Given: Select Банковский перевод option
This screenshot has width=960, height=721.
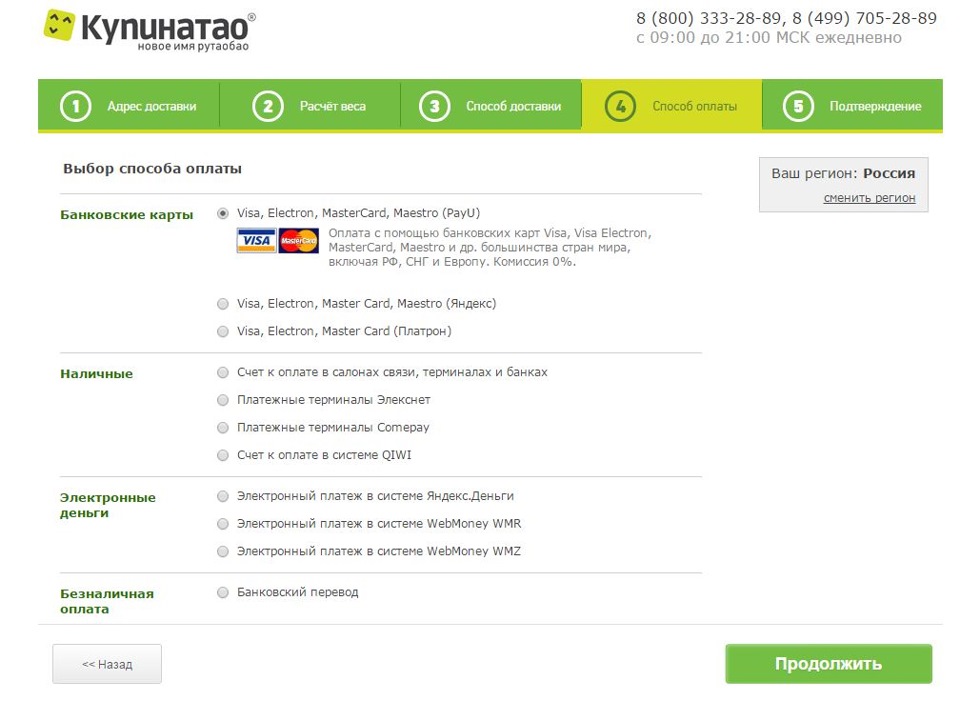Looking at the screenshot, I should [x=223, y=592].
